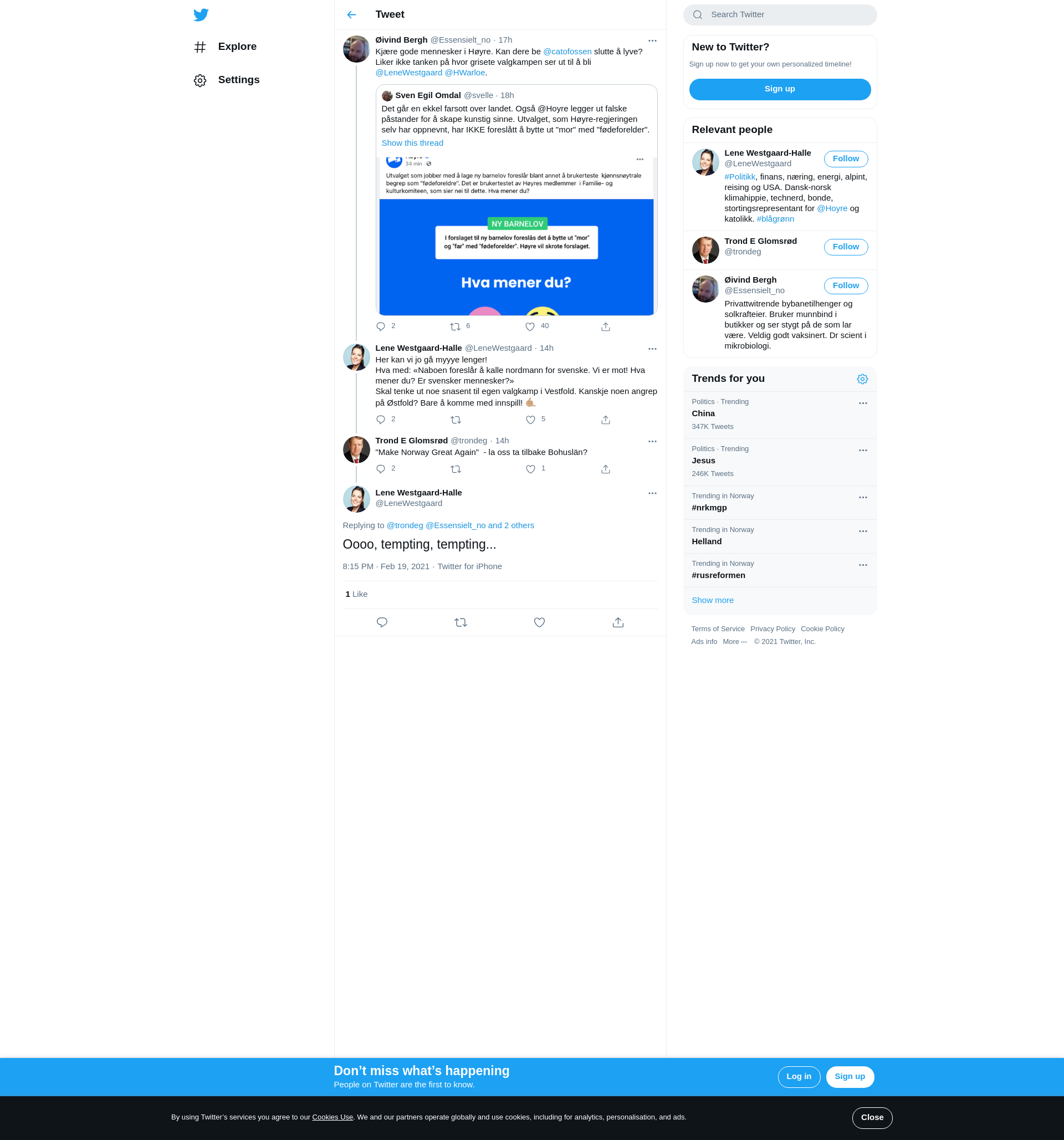
Task: Open options for the Jesus trend
Action: [863, 450]
